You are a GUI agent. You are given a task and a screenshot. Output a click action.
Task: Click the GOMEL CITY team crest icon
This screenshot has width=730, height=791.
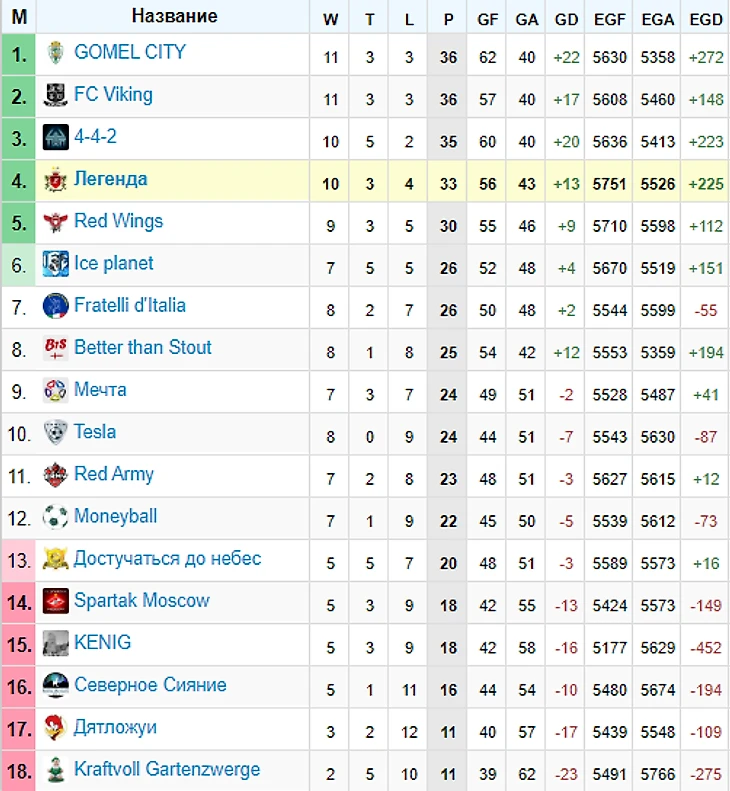pyautogui.click(x=55, y=53)
